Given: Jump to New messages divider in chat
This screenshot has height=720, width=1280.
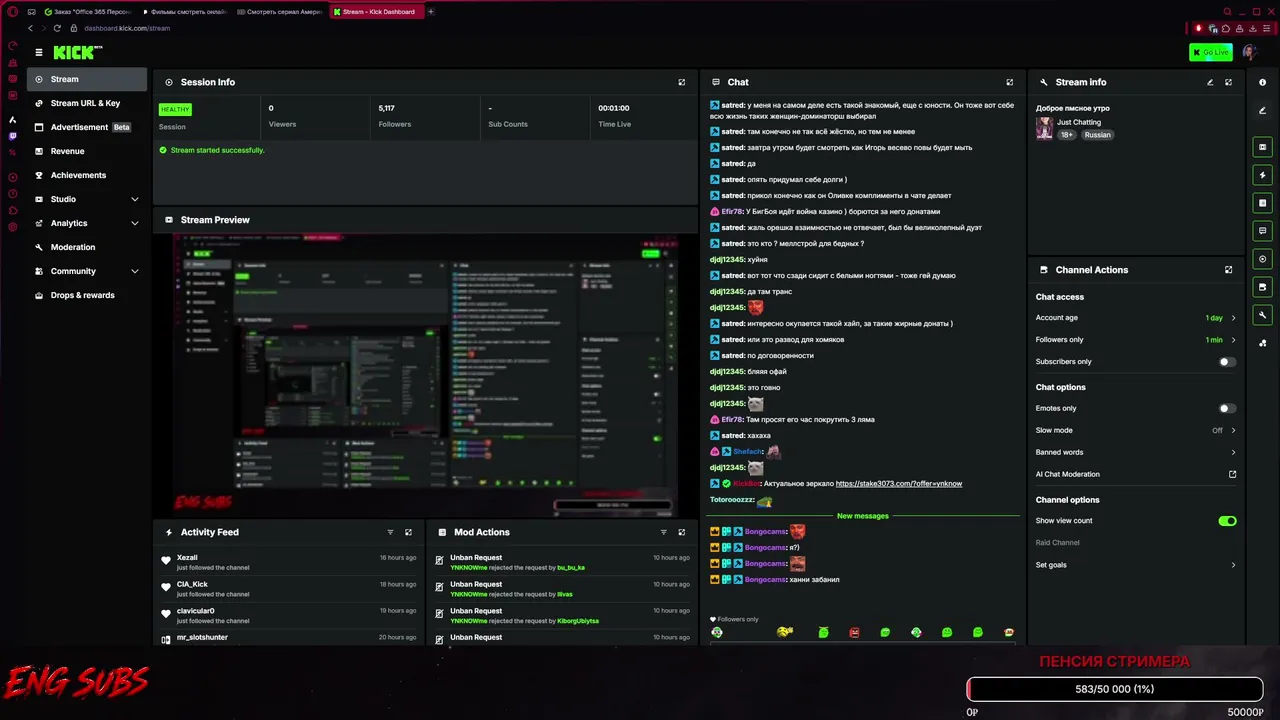Looking at the screenshot, I should [x=862, y=516].
